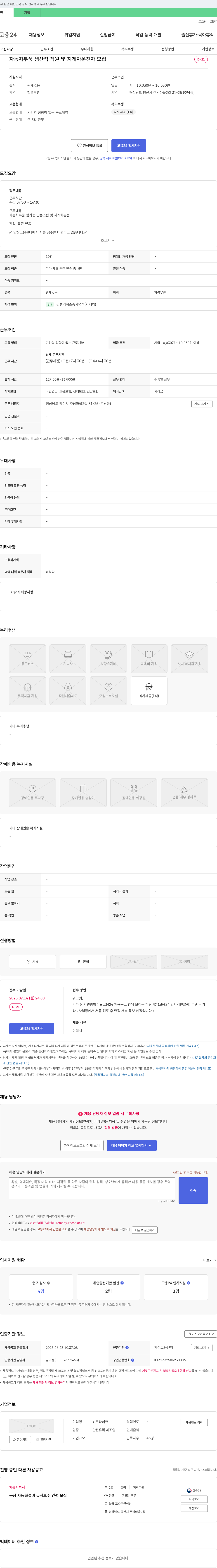The width and height of the screenshot is (217, 1568).
Task: Open the 출산휴가·육아휴직 menu
Action: pos(198,35)
